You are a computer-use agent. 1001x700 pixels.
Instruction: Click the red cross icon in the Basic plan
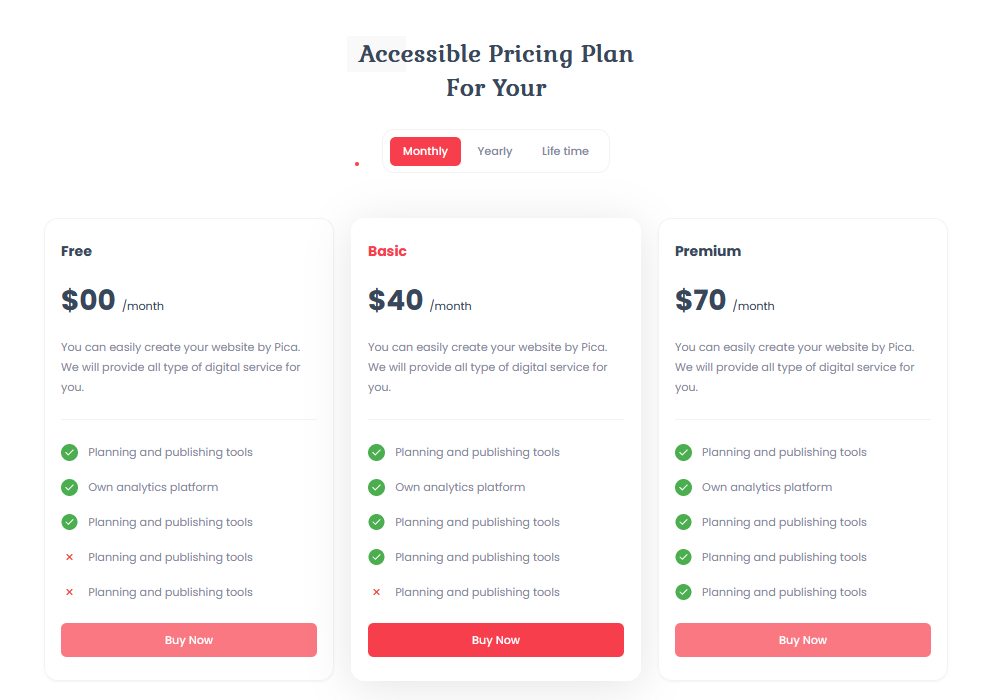376,592
